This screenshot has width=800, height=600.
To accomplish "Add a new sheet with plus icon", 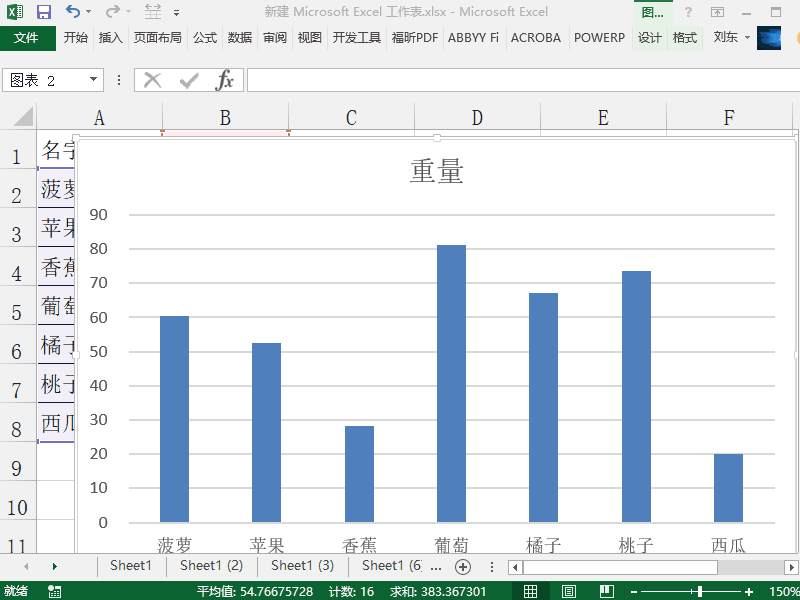I will [463, 566].
